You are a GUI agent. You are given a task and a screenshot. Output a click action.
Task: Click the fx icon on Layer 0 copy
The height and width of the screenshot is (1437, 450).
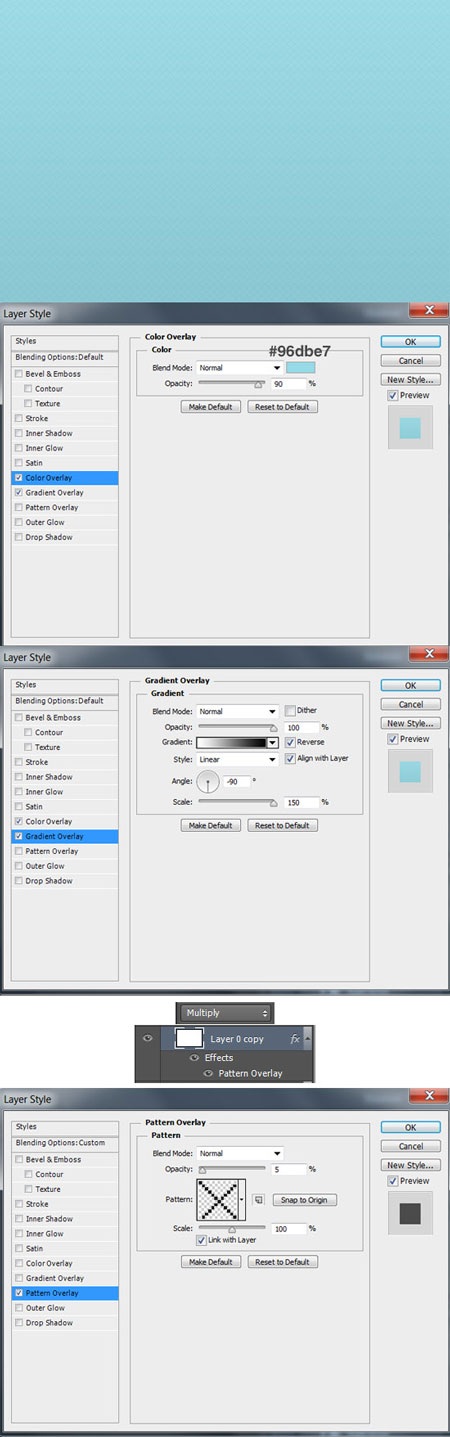tap(295, 1039)
